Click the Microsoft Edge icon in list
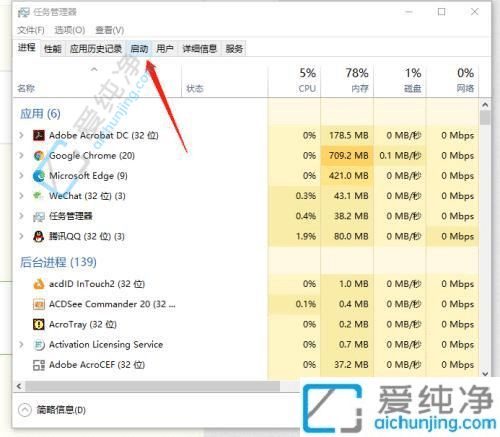 pos(39,176)
